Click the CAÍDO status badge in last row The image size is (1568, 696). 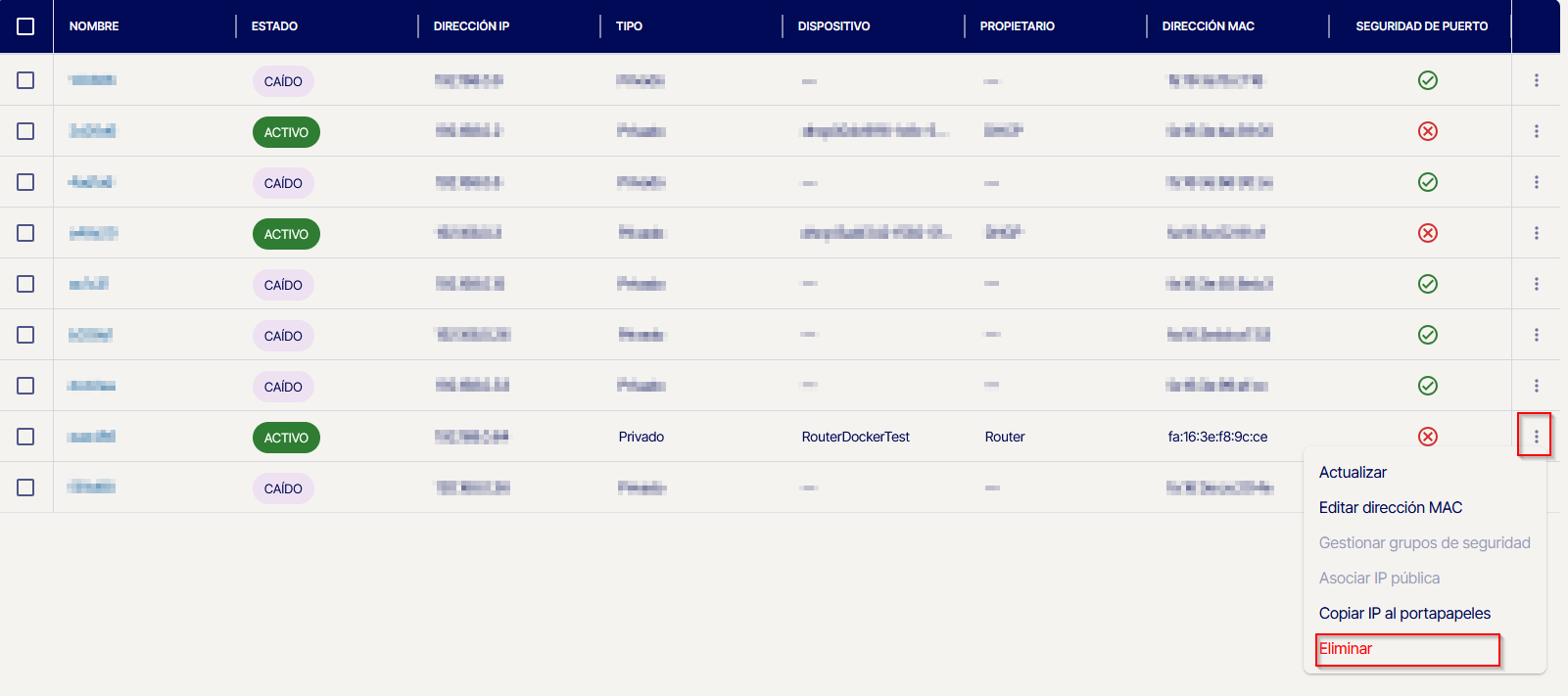pos(283,488)
